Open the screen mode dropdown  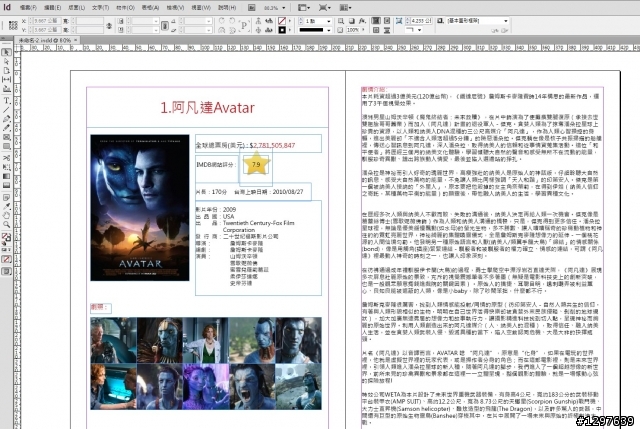(325, 7)
